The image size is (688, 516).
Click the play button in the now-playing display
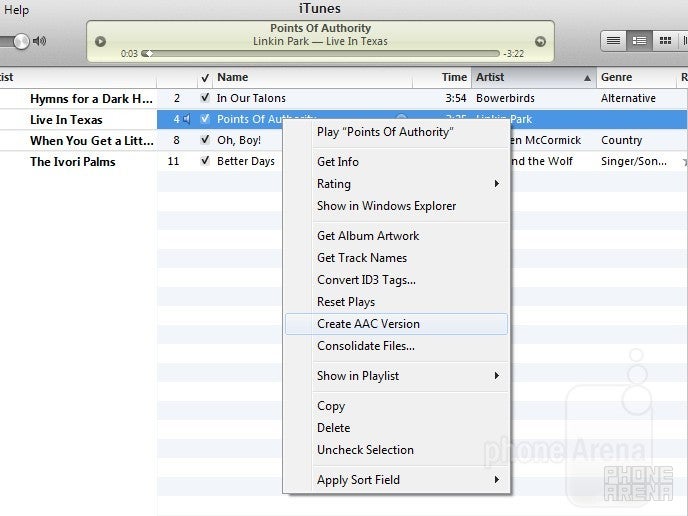(100, 41)
